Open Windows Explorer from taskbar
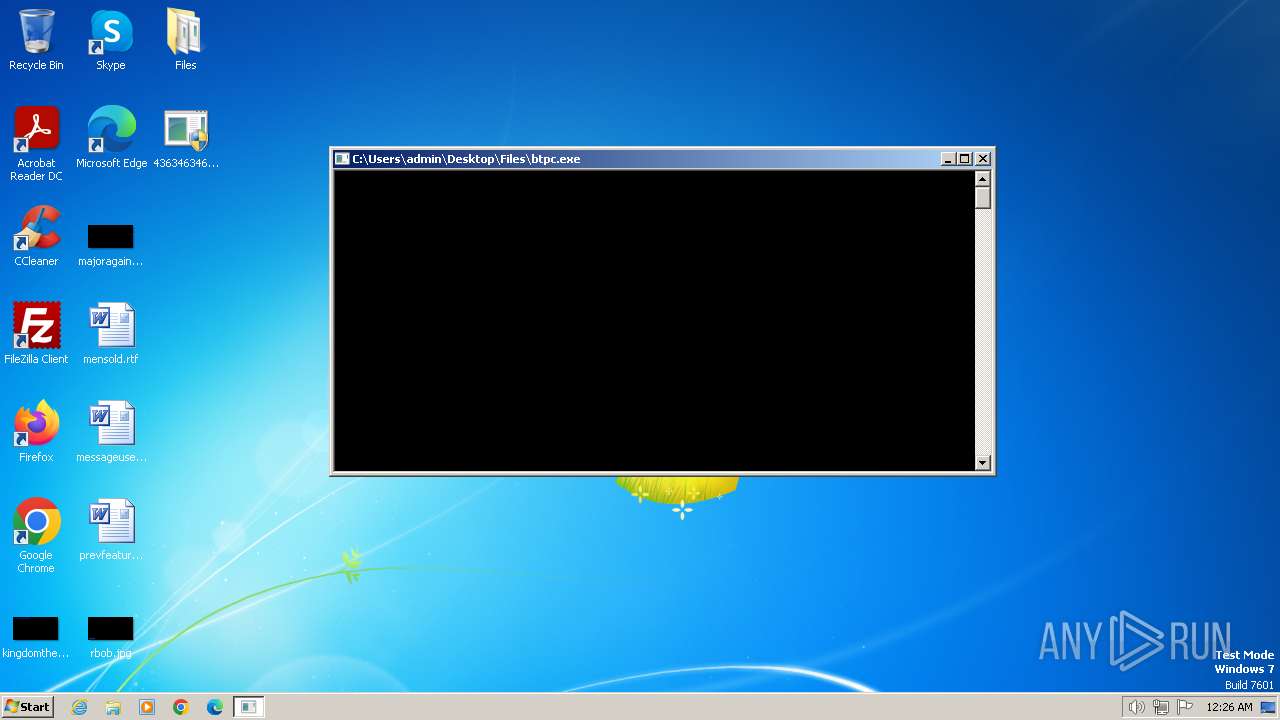This screenshot has width=1280, height=720. [113, 707]
